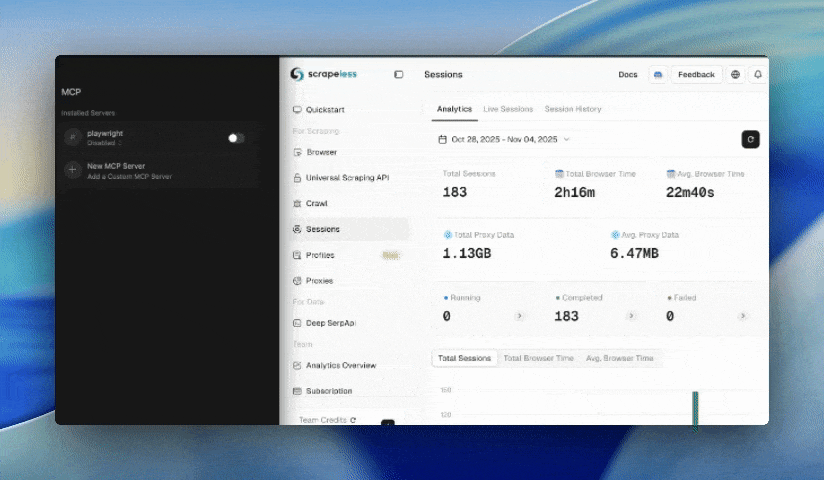This screenshot has height=480, width=824.
Task: Expand the Running sessions chevron
Action: 519,316
